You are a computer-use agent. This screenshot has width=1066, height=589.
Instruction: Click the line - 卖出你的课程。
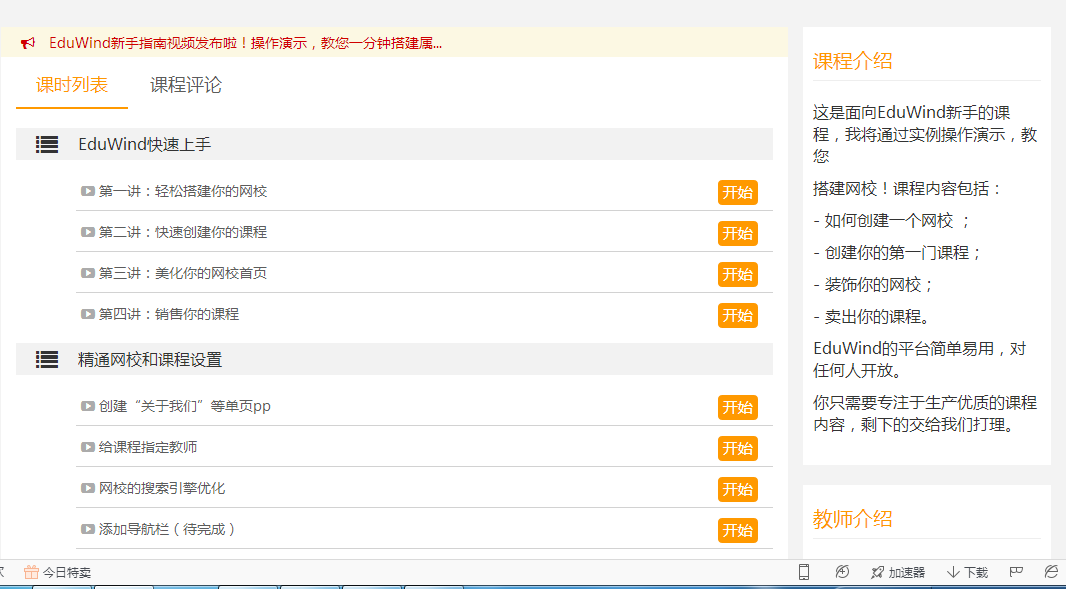pos(872,316)
